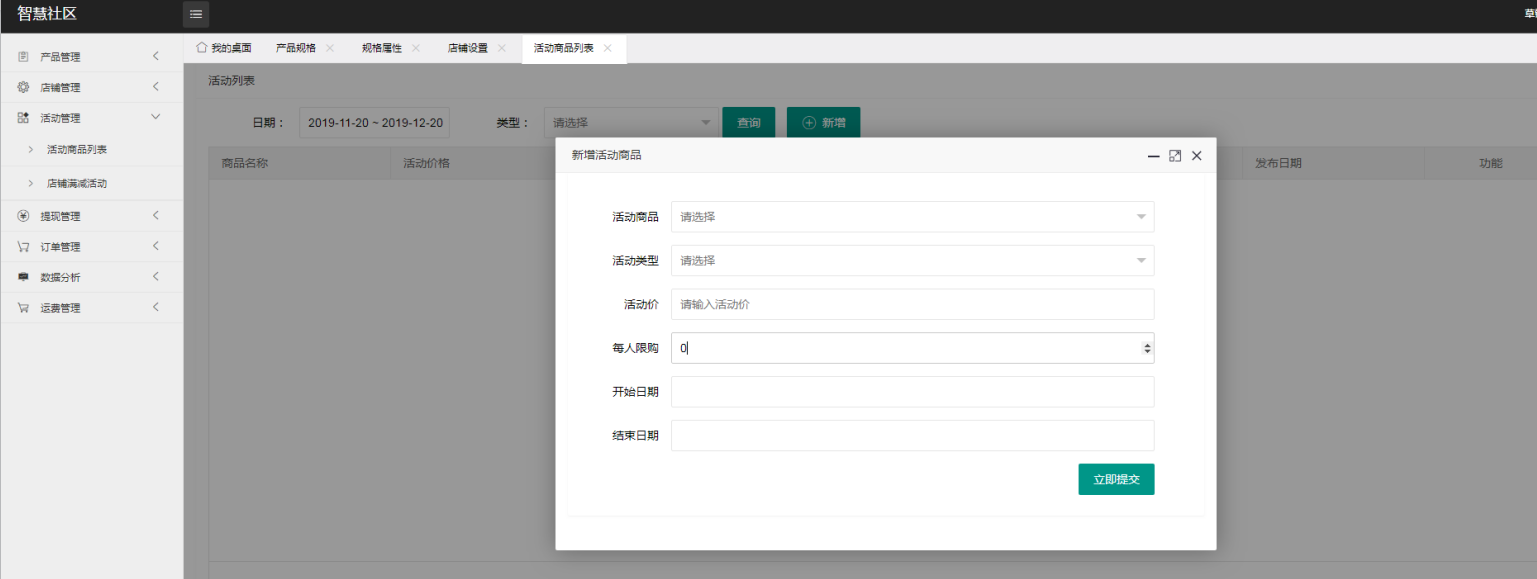Viewport: 1537px width, 579px height.
Task: Click the 店铺管理 gear icon
Action: (x=23, y=87)
